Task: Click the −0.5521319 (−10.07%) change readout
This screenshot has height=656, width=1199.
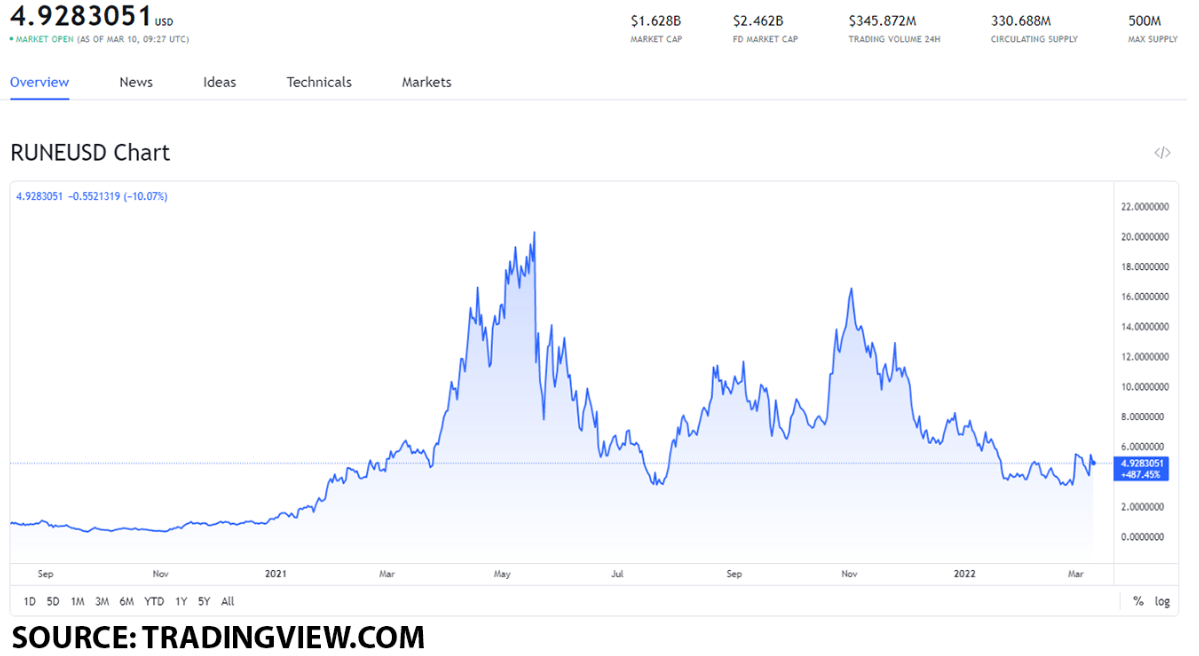Action: [118, 196]
